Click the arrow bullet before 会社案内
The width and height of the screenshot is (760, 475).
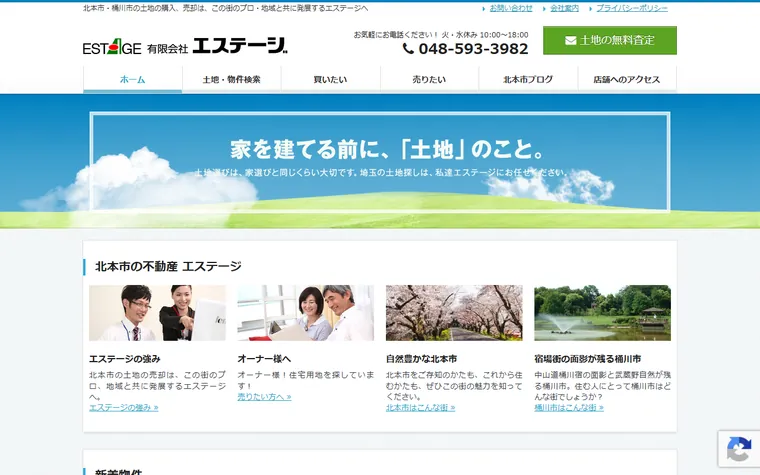pos(544,9)
